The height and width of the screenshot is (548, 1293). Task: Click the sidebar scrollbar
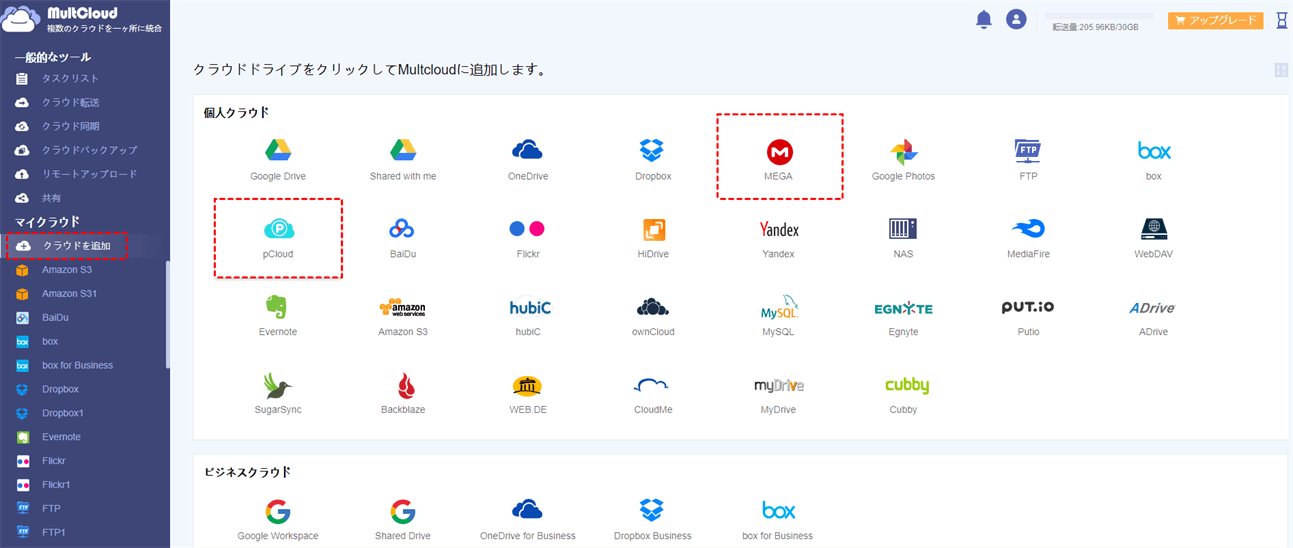[x=167, y=315]
